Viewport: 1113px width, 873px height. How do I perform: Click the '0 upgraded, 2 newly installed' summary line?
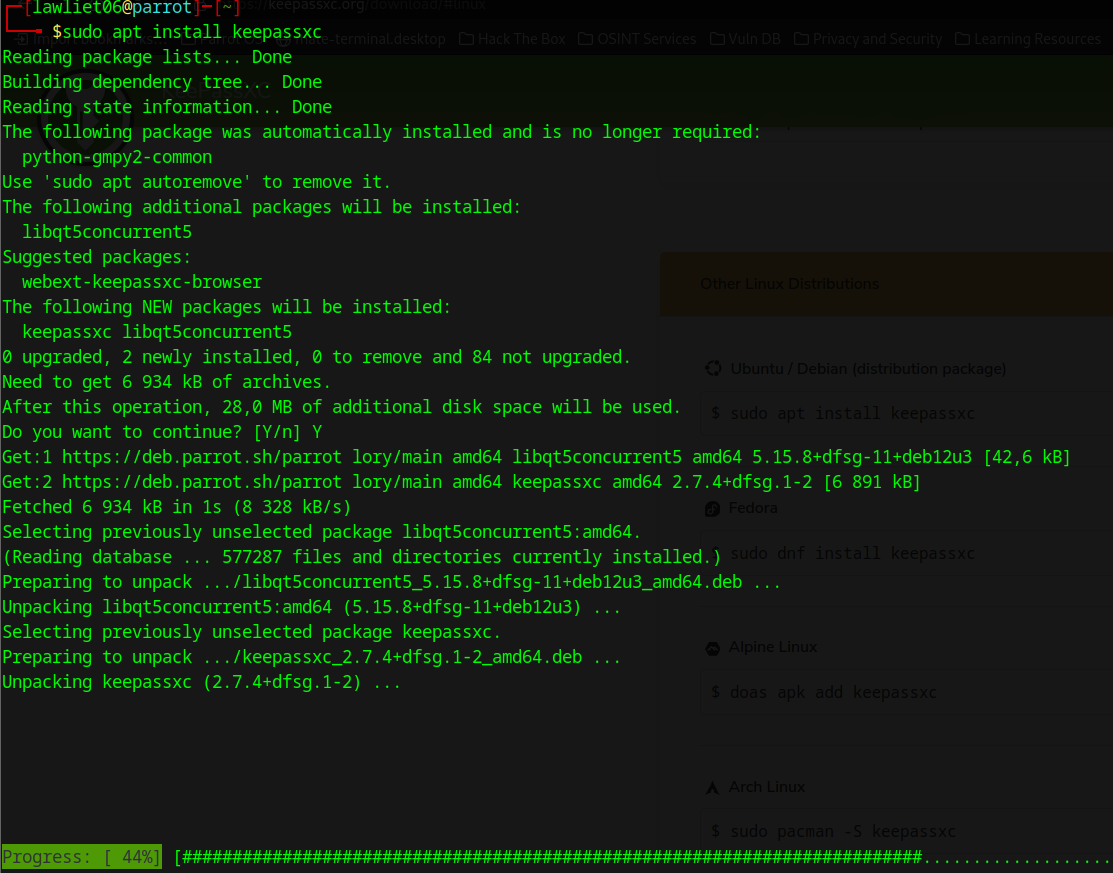[317, 357]
